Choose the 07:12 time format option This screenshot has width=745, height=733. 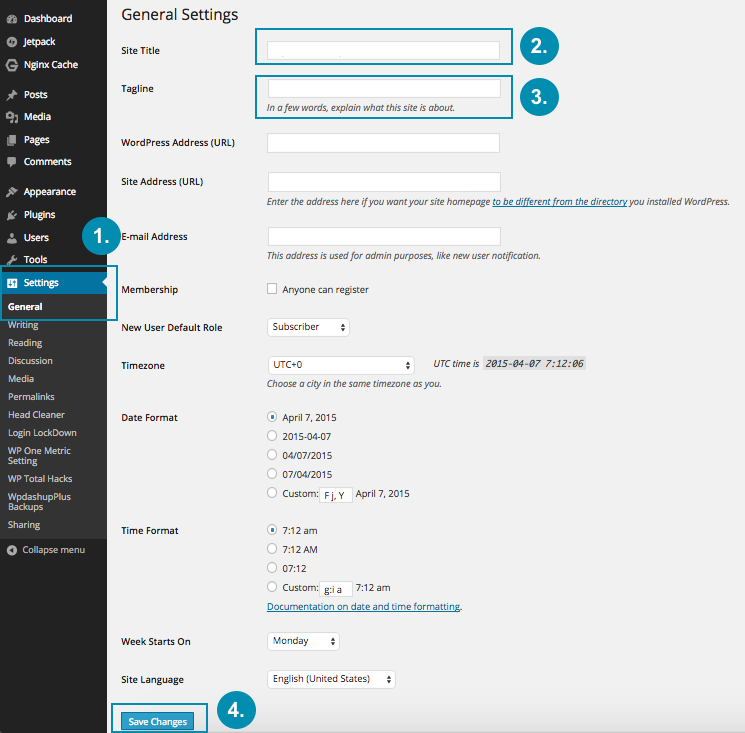[272, 568]
